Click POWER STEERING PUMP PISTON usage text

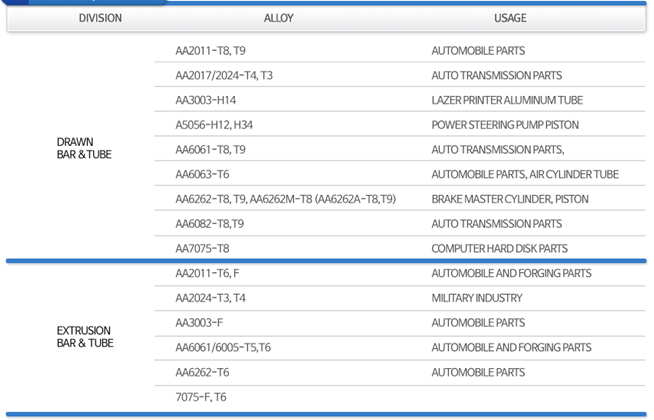(x=504, y=125)
